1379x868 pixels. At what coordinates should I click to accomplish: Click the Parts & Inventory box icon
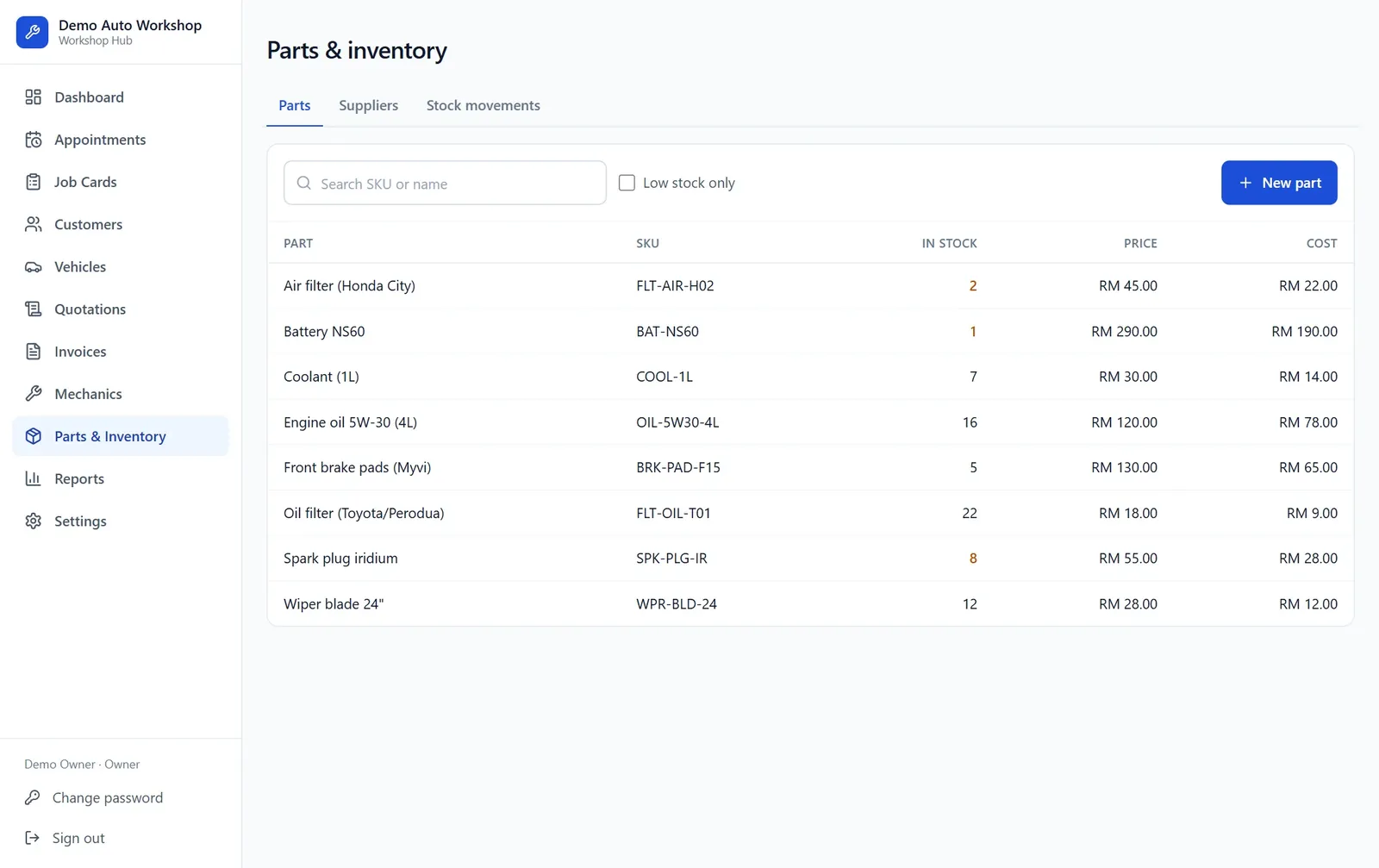click(33, 436)
